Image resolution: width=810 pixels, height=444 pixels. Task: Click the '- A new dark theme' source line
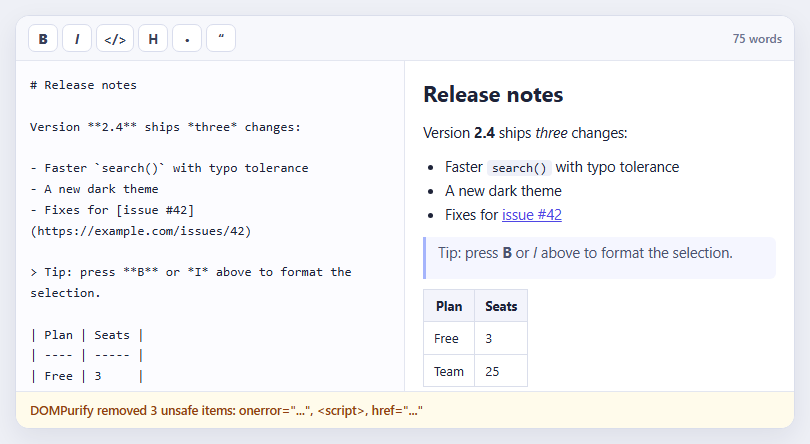(x=94, y=189)
